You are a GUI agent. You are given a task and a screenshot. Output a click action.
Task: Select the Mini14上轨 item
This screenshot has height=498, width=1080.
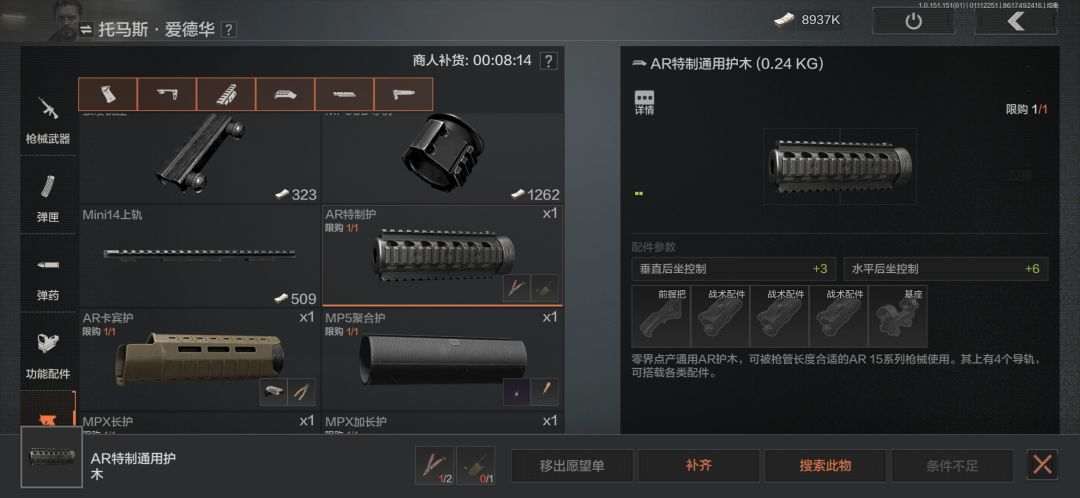pyautogui.click(x=200, y=256)
